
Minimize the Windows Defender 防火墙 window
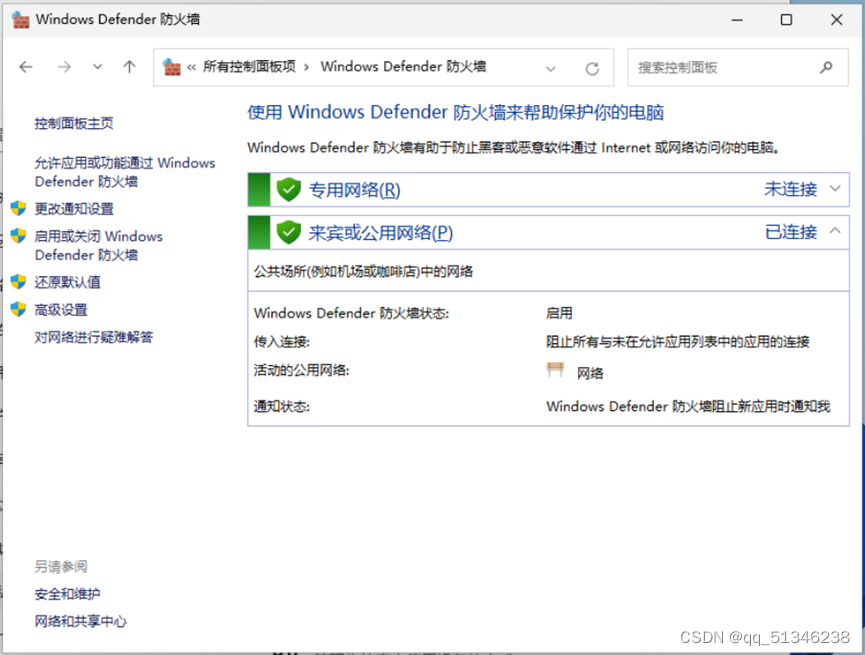tap(737, 20)
